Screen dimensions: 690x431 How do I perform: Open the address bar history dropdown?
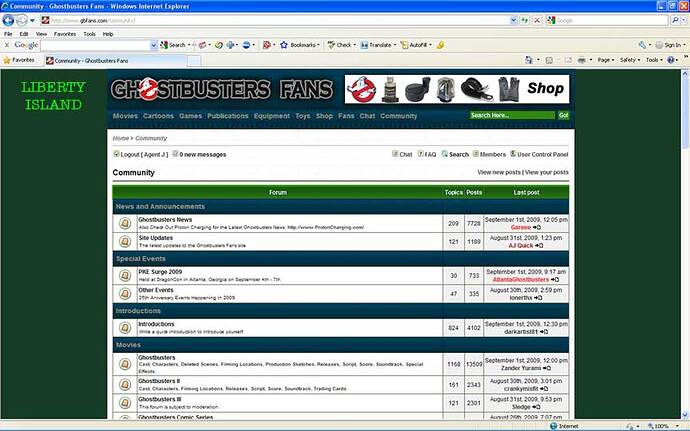pyautogui.click(x=513, y=20)
